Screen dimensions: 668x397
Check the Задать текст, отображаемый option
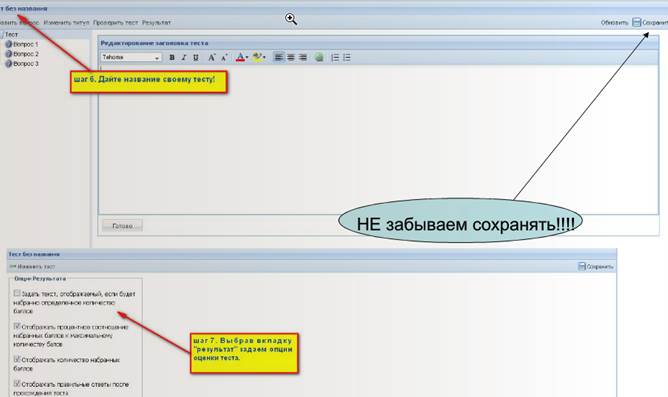coord(17,293)
